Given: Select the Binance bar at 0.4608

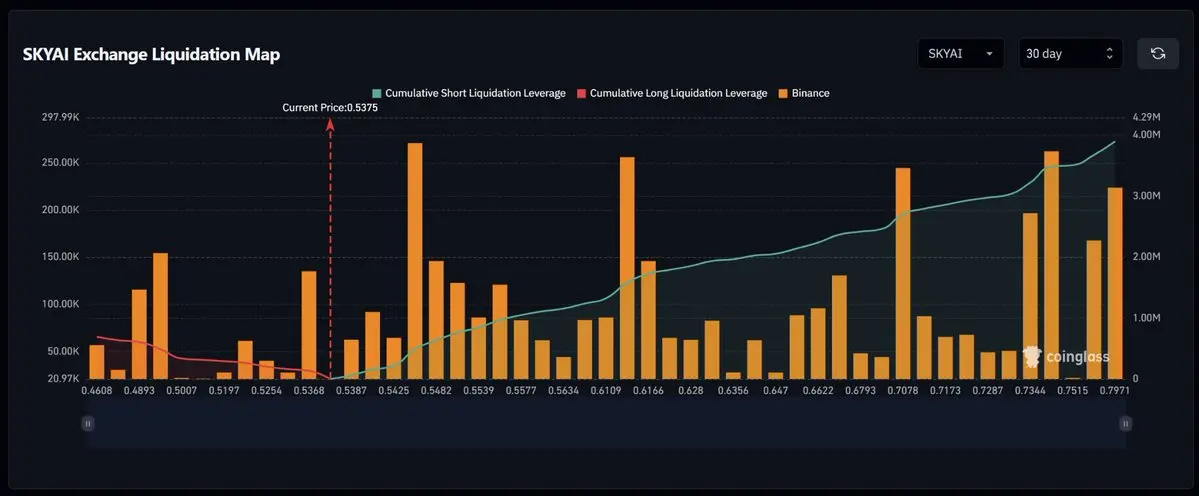Looking at the screenshot, I should coord(96,361).
